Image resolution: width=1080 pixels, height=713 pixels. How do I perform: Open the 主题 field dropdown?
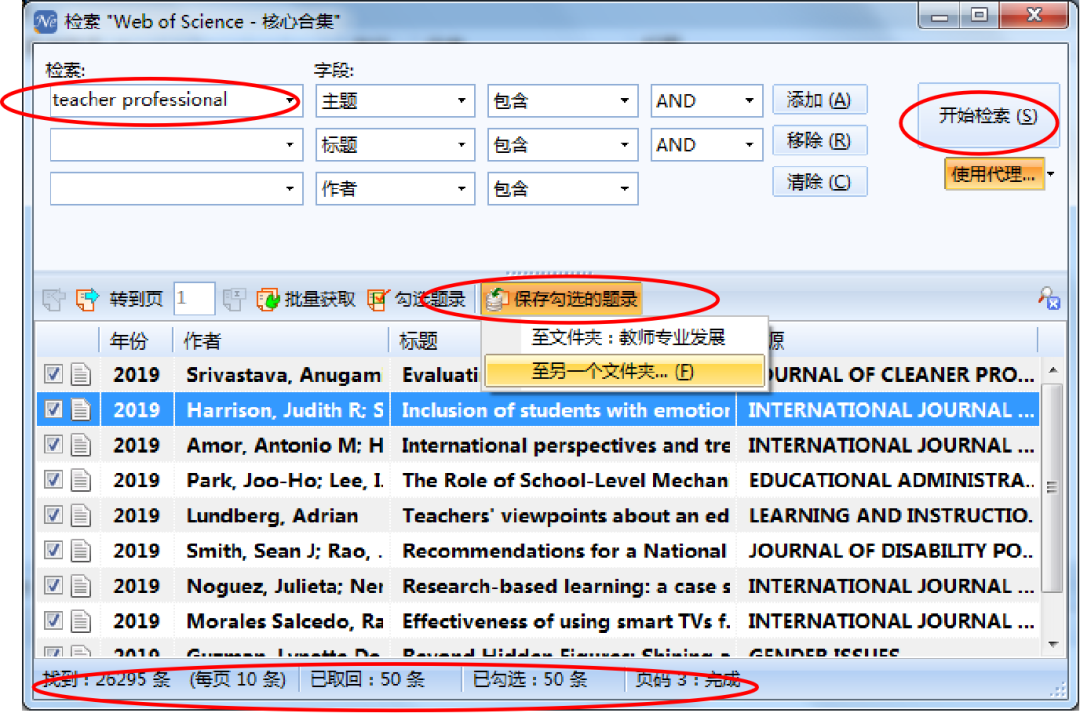coord(395,101)
